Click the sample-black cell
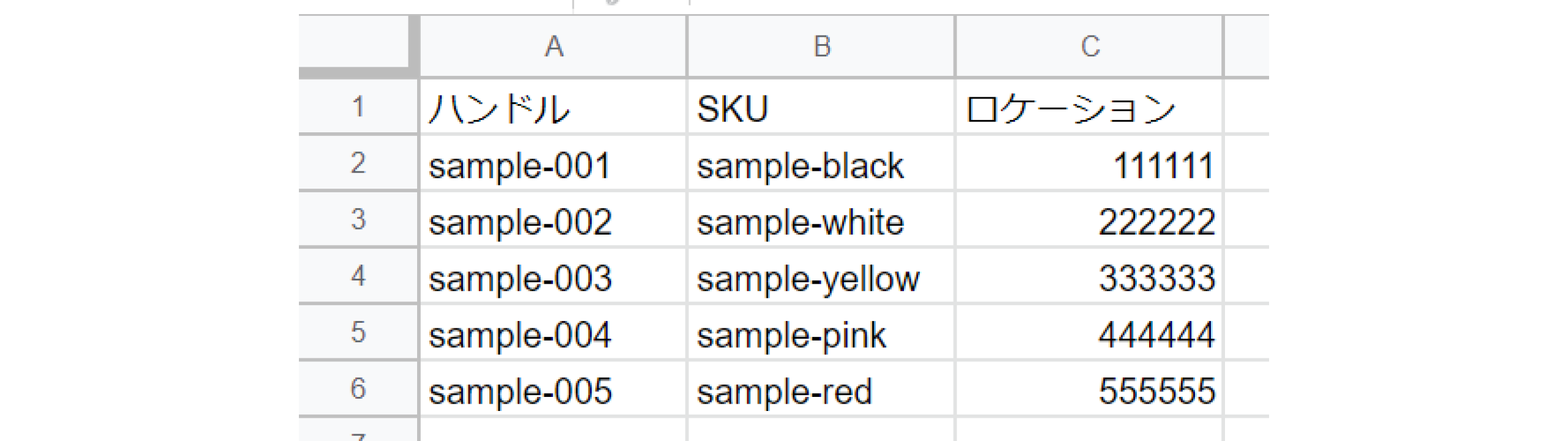This screenshot has width=1568, height=441. click(821, 164)
